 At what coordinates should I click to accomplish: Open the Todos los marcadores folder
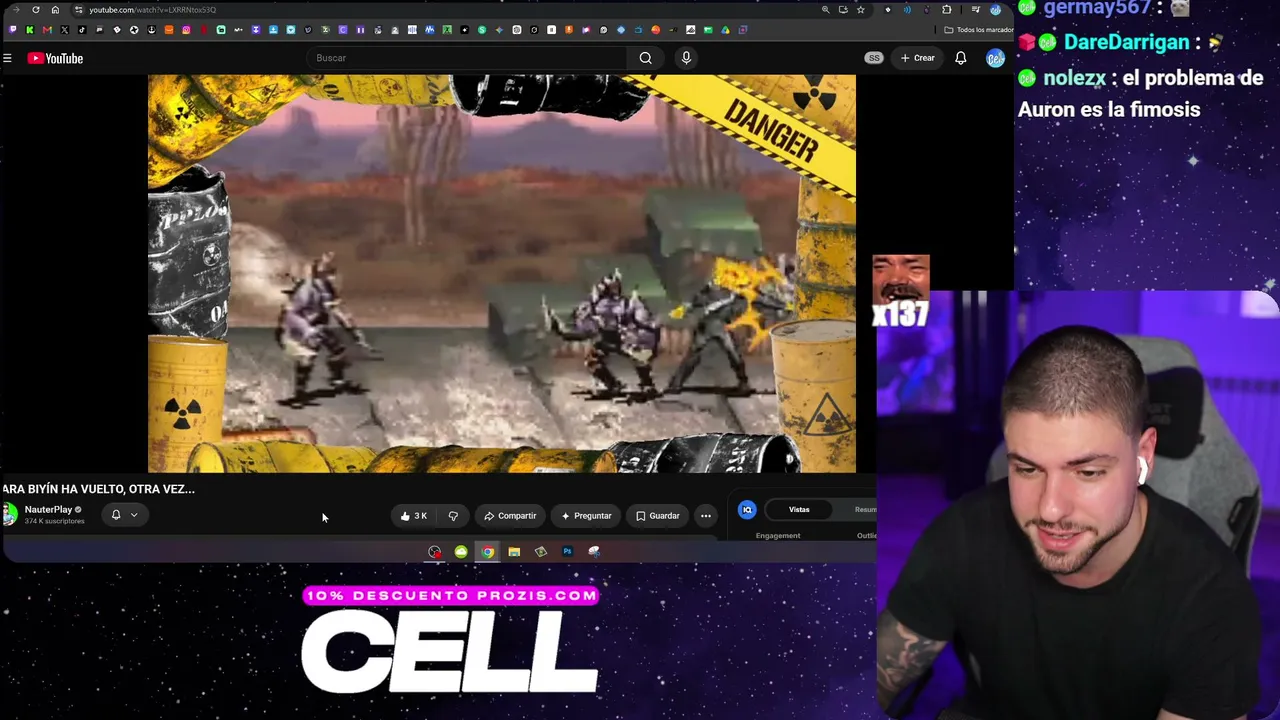978,30
